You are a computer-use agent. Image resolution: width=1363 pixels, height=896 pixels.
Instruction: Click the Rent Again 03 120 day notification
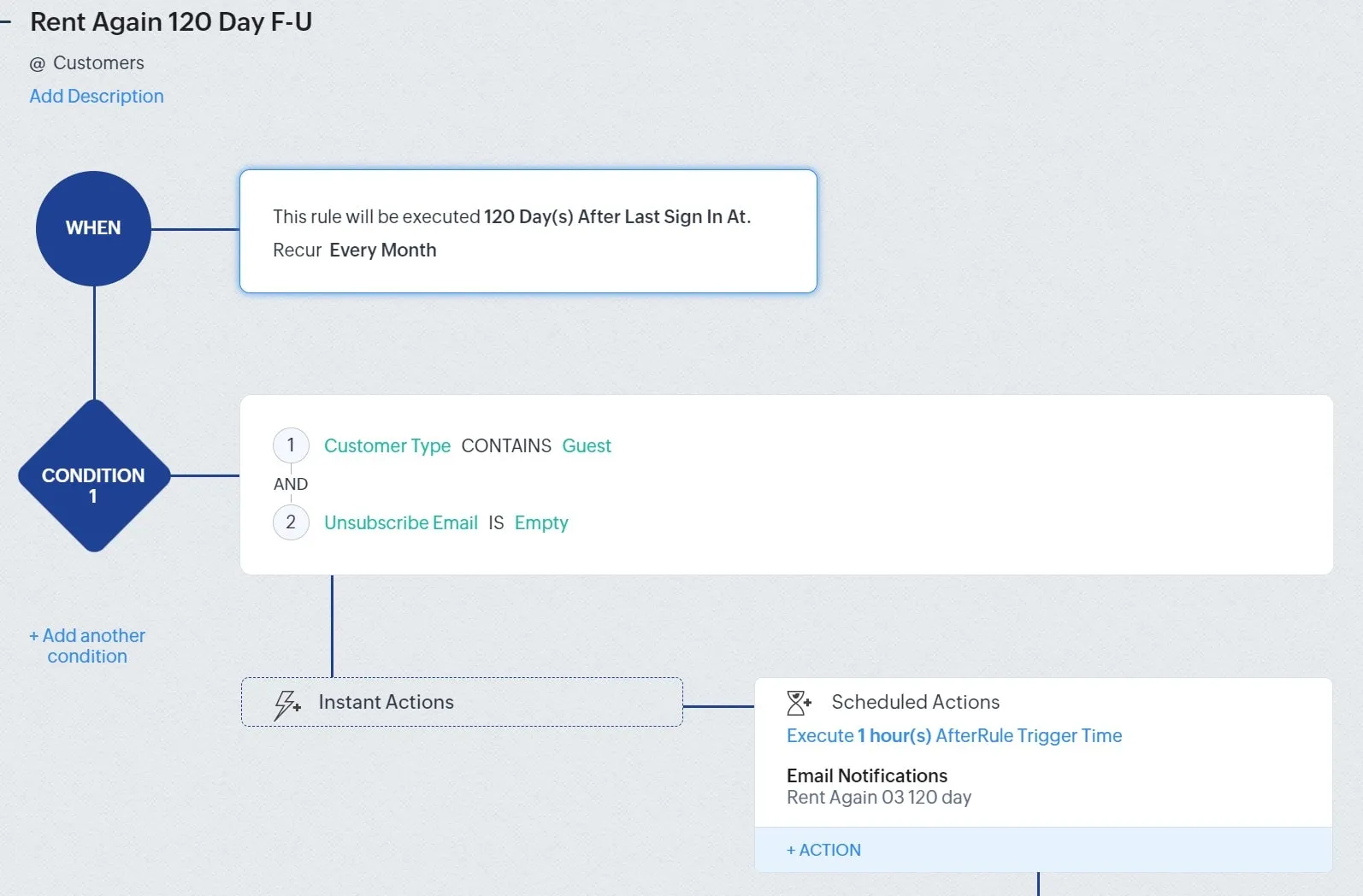(879, 797)
